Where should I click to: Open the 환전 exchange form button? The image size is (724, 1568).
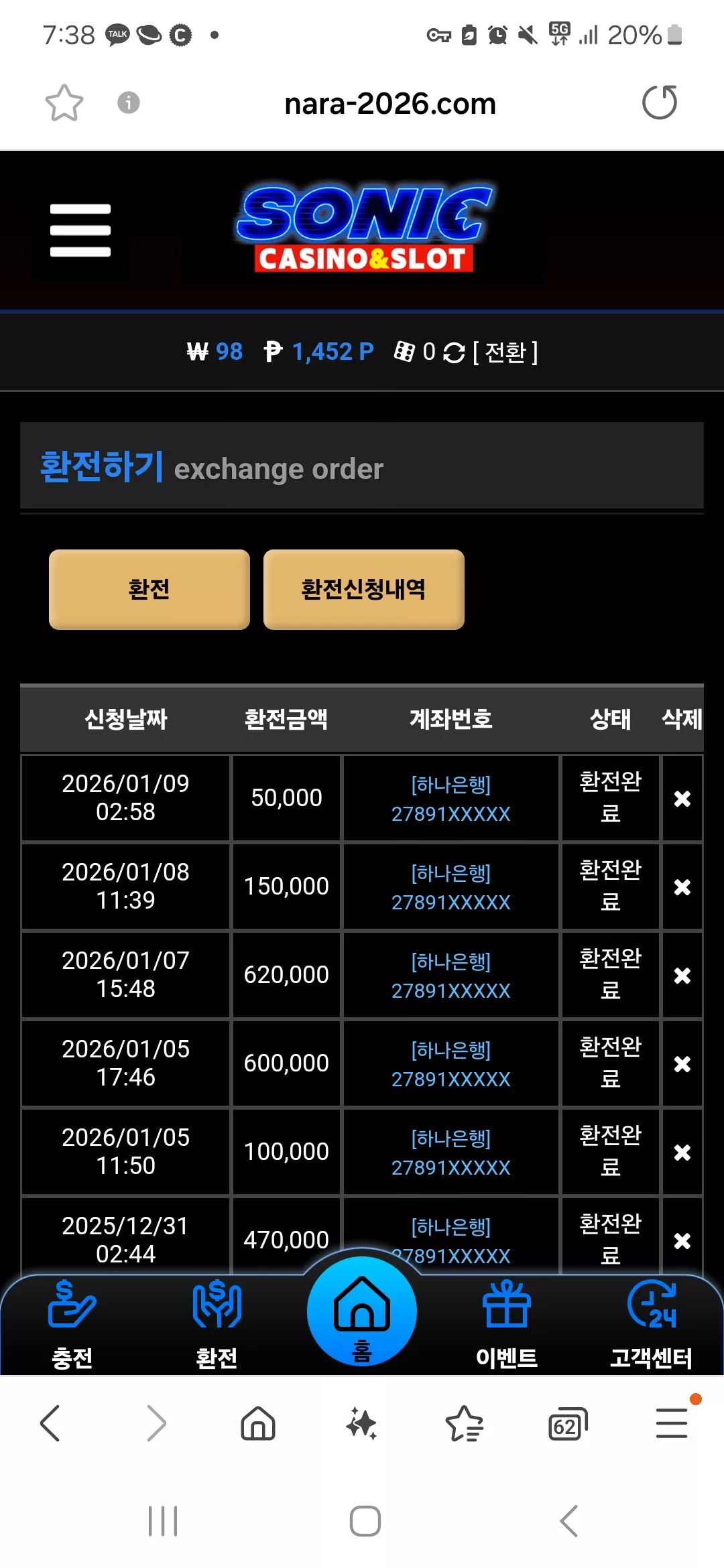pyautogui.click(x=149, y=589)
